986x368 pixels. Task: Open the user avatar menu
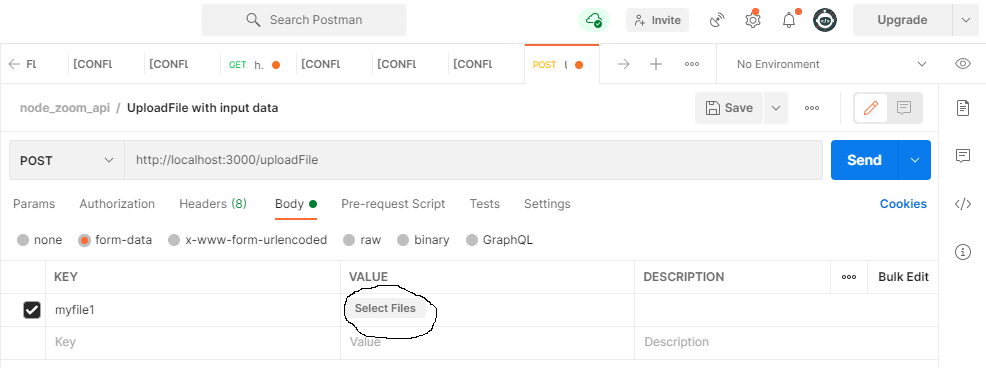coord(825,20)
